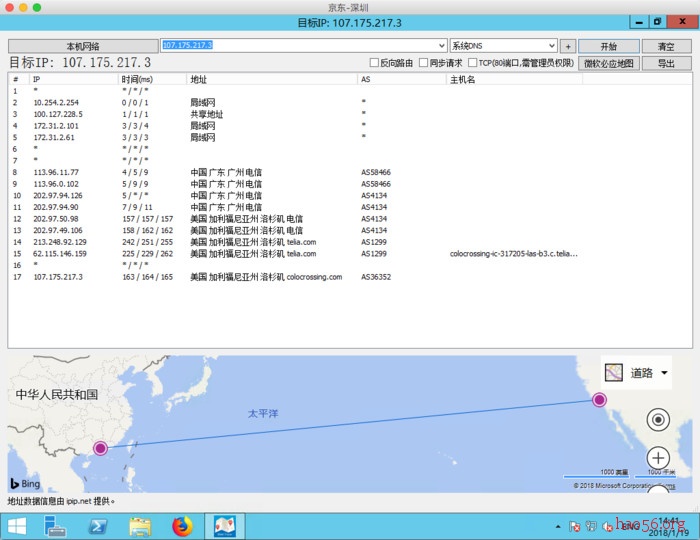Click the Best Trace taskbar icon
The image size is (700, 540).
tap(225, 526)
